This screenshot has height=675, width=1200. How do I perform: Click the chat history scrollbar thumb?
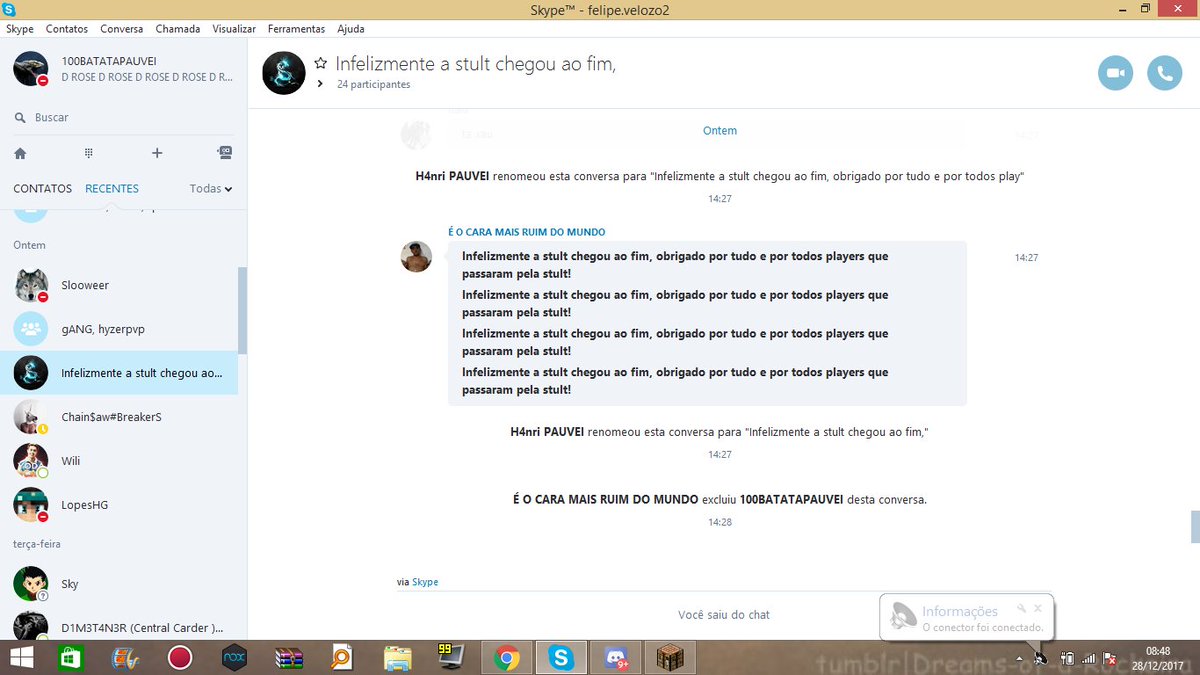click(1195, 526)
